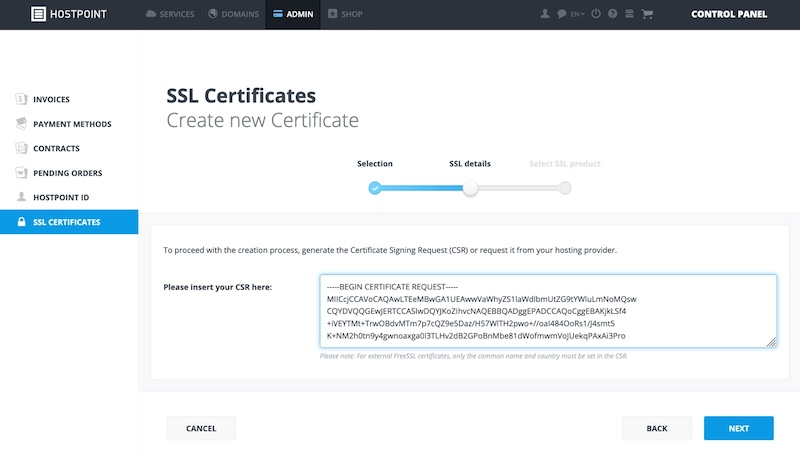
Task: Switch to the Admin tab
Action: [x=293, y=14]
